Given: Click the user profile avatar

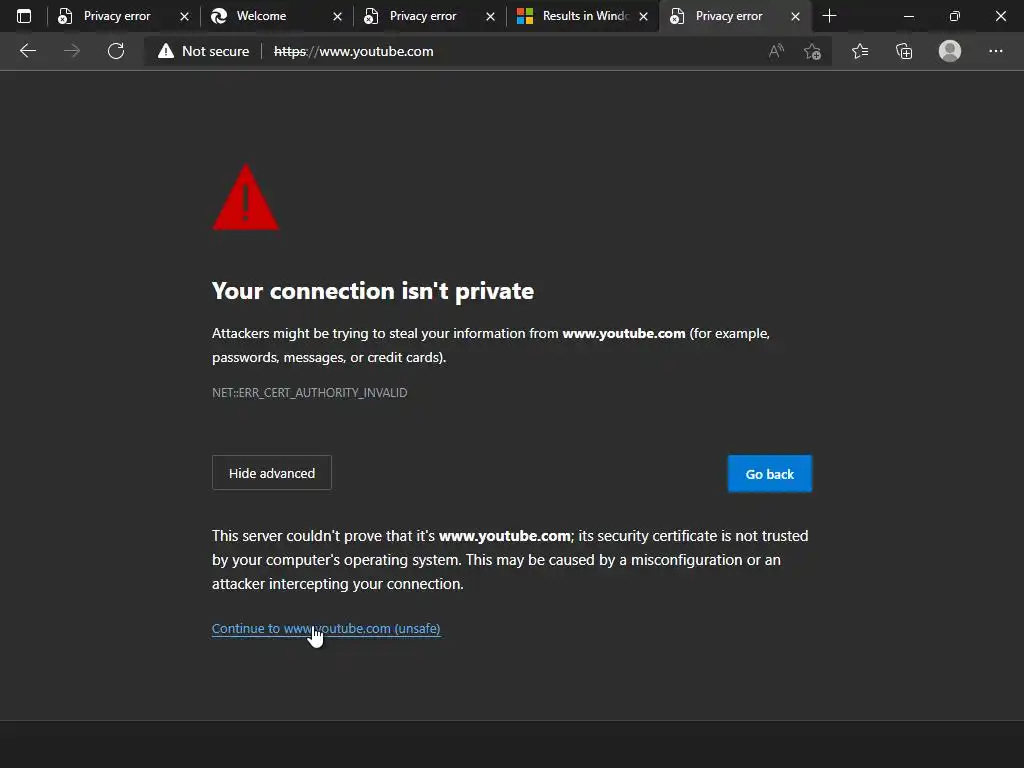Looking at the screenshot, I should point(950,51).
